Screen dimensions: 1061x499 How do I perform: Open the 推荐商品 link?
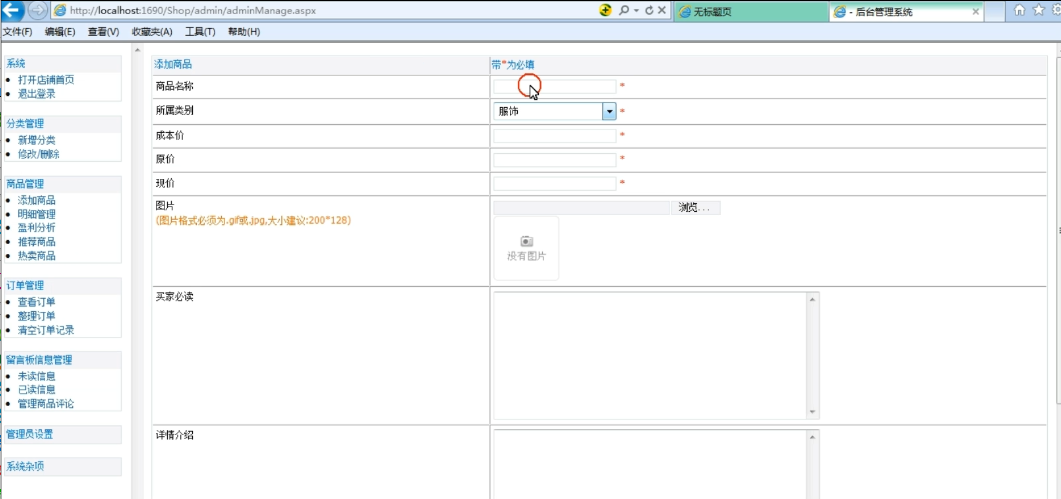[37, 242]
